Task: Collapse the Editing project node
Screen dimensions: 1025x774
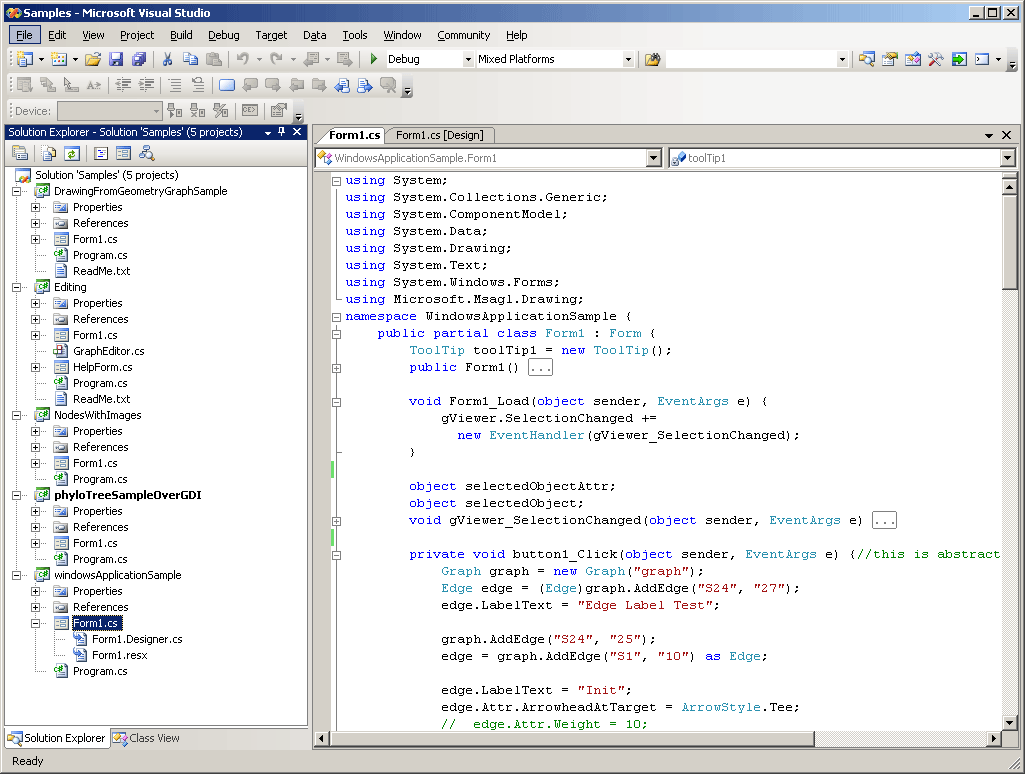Action: 16,288
